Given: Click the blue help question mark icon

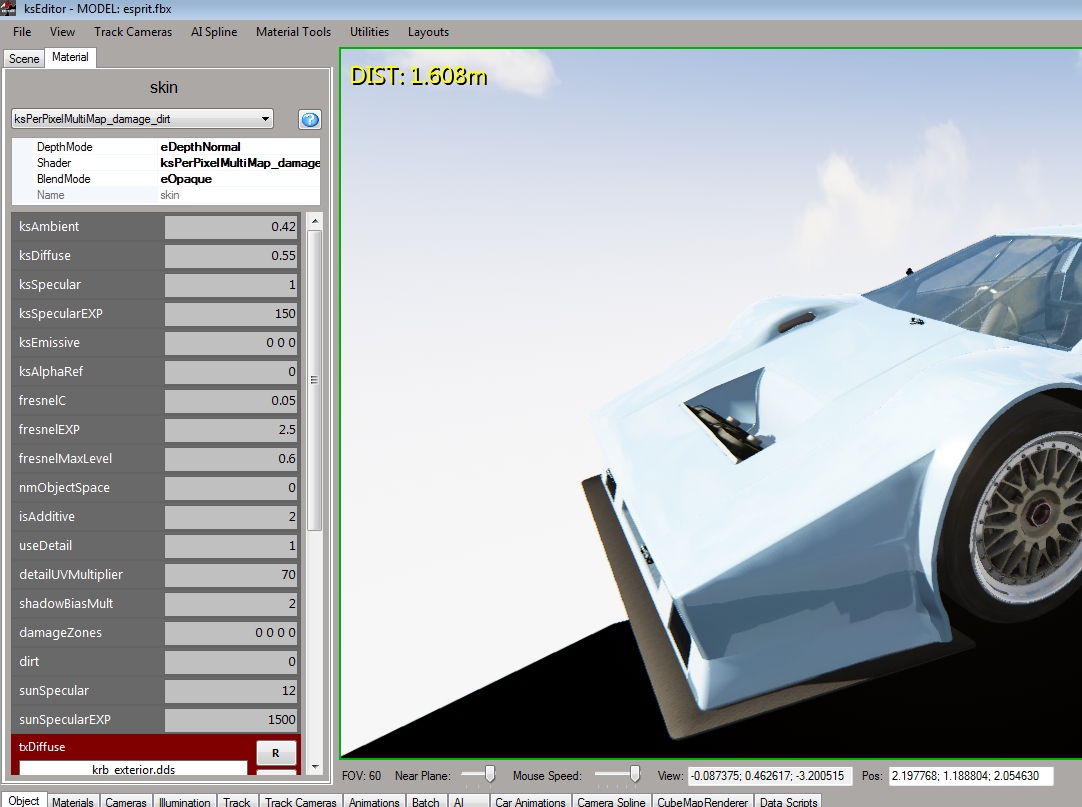Looking at the screenshot, I should pos(310,119).
